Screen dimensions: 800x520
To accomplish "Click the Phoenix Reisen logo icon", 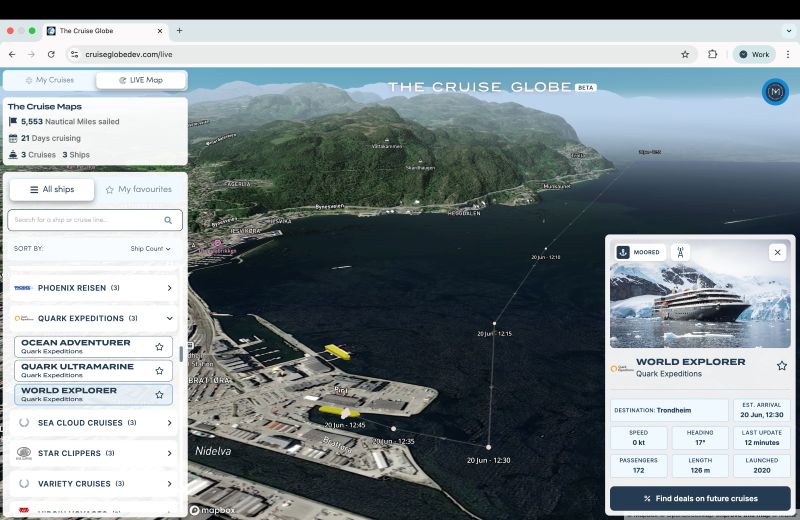I will tap(23, 288).
